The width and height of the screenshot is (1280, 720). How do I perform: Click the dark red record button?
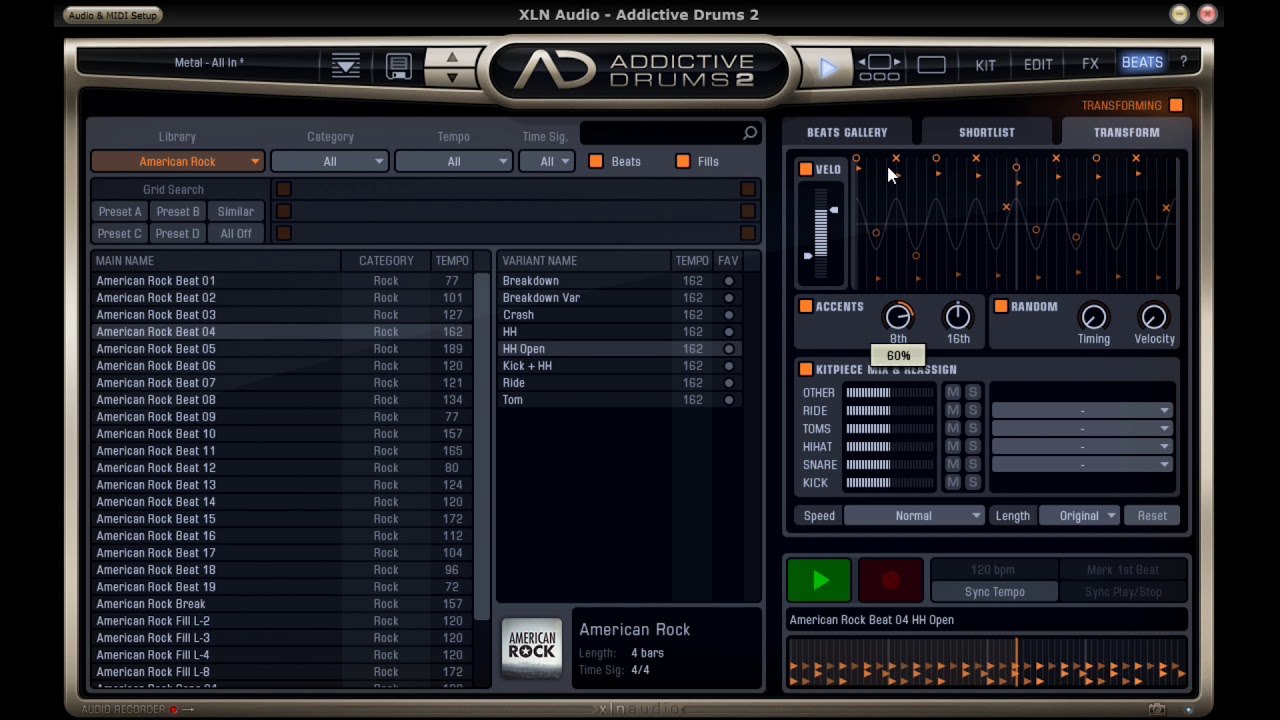pyautogui.click(x=891, y=580)
